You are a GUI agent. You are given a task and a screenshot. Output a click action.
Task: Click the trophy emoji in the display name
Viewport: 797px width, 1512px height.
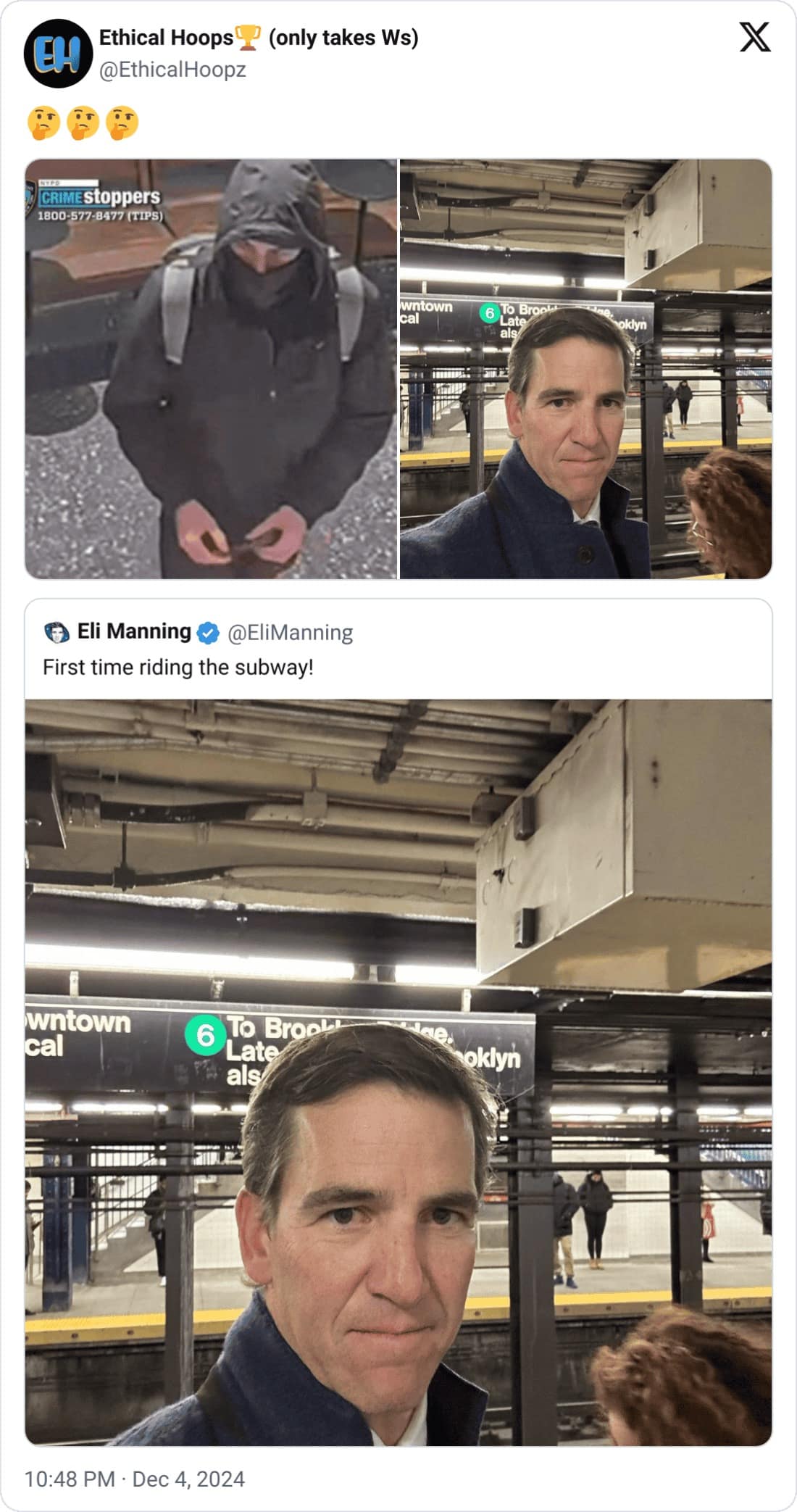(248, 38)
